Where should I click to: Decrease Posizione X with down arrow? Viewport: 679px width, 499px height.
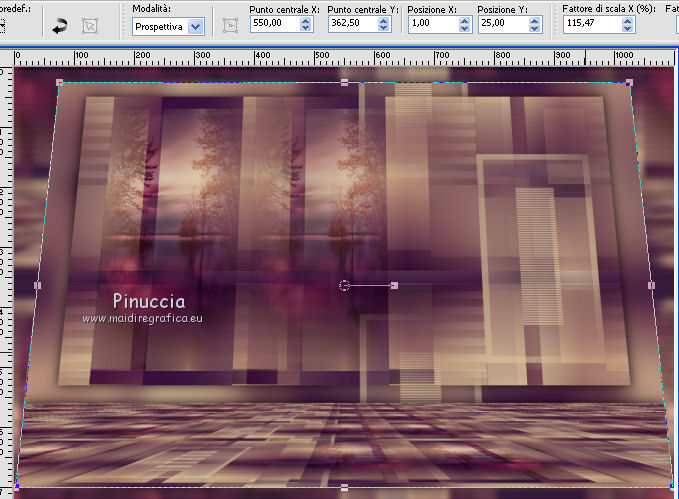(465, 27)
